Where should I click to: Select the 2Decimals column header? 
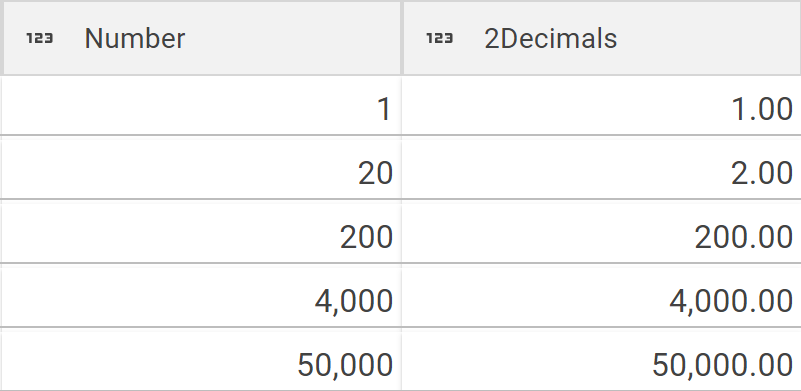pyautogui.click(x=602, y=38)
